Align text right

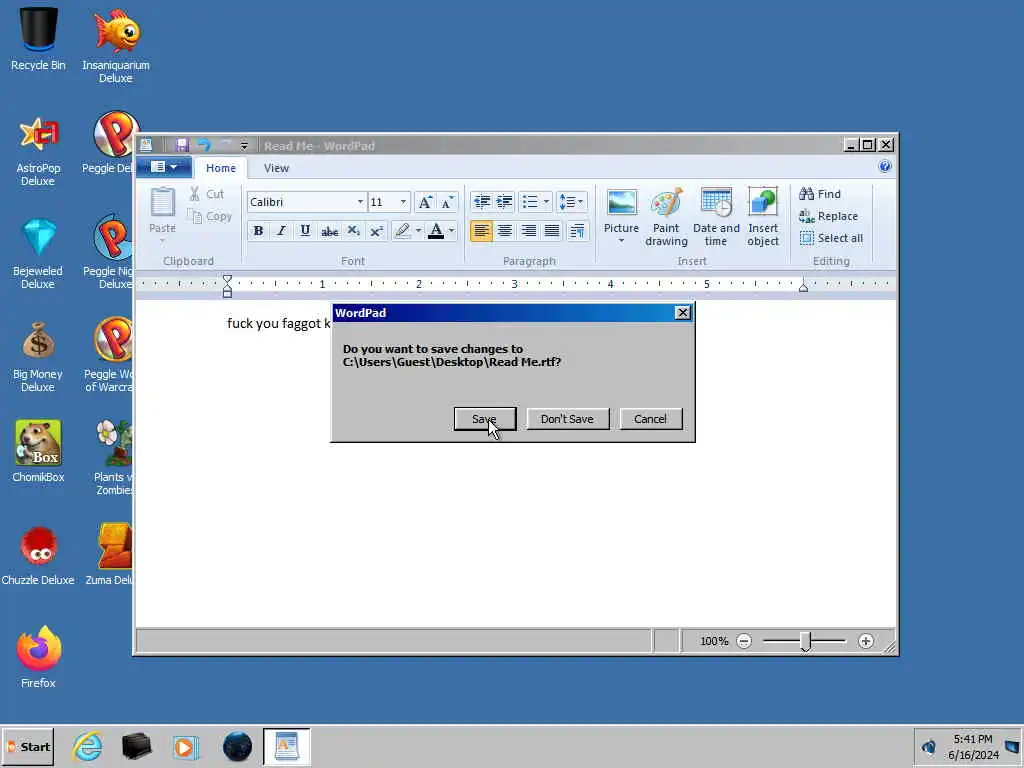[528, 231]
